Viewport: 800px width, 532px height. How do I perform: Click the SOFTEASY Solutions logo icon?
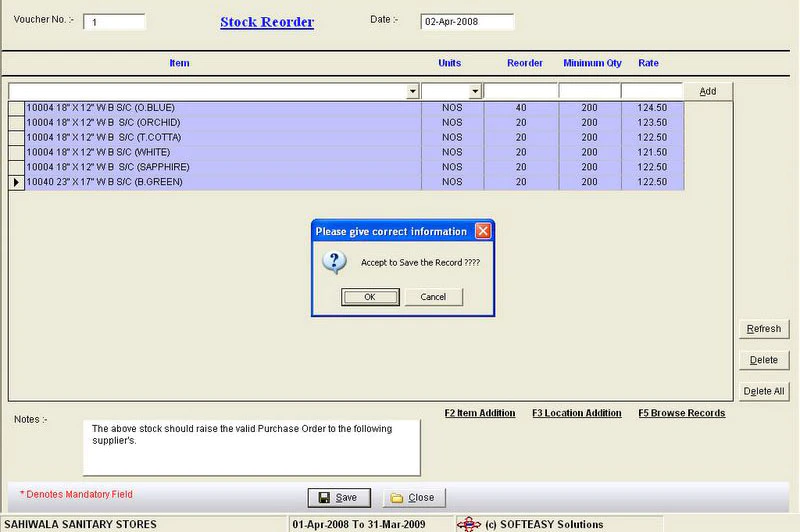(x=468, y=524)
